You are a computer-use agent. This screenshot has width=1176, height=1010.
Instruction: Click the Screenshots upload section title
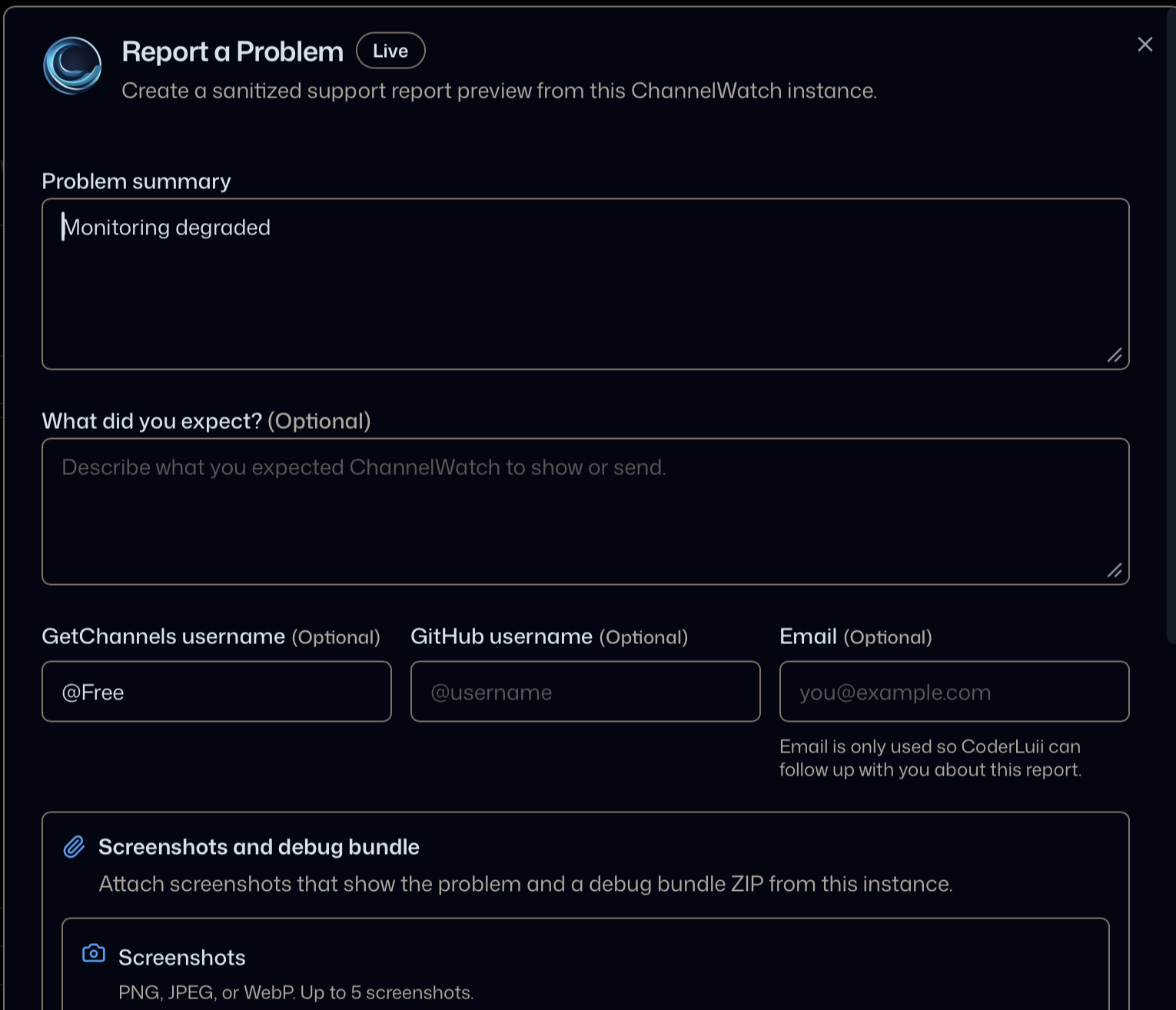pyautogui.click(x=182, y=958)
